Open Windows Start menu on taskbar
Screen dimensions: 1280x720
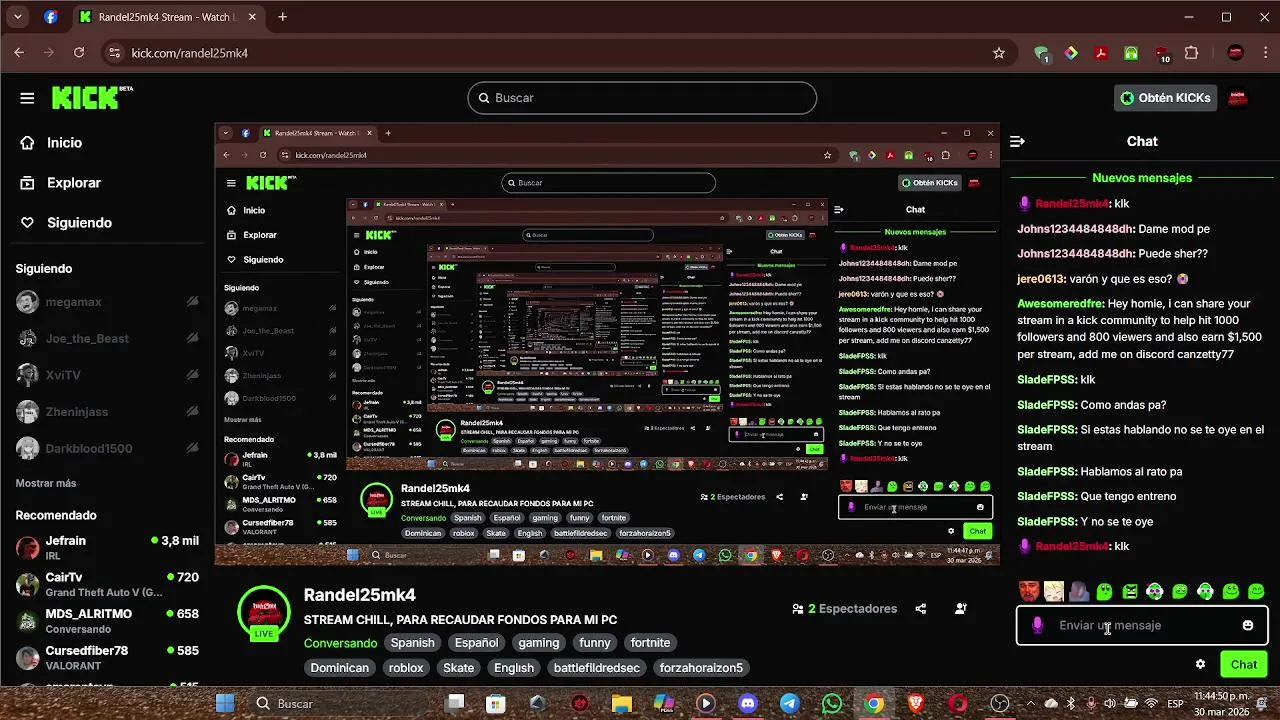(225, 704)
